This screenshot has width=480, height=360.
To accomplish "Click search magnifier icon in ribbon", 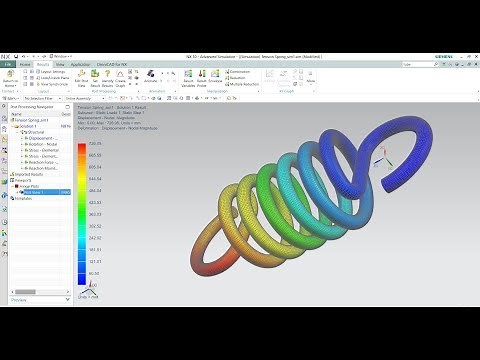I will coord(436,64).
